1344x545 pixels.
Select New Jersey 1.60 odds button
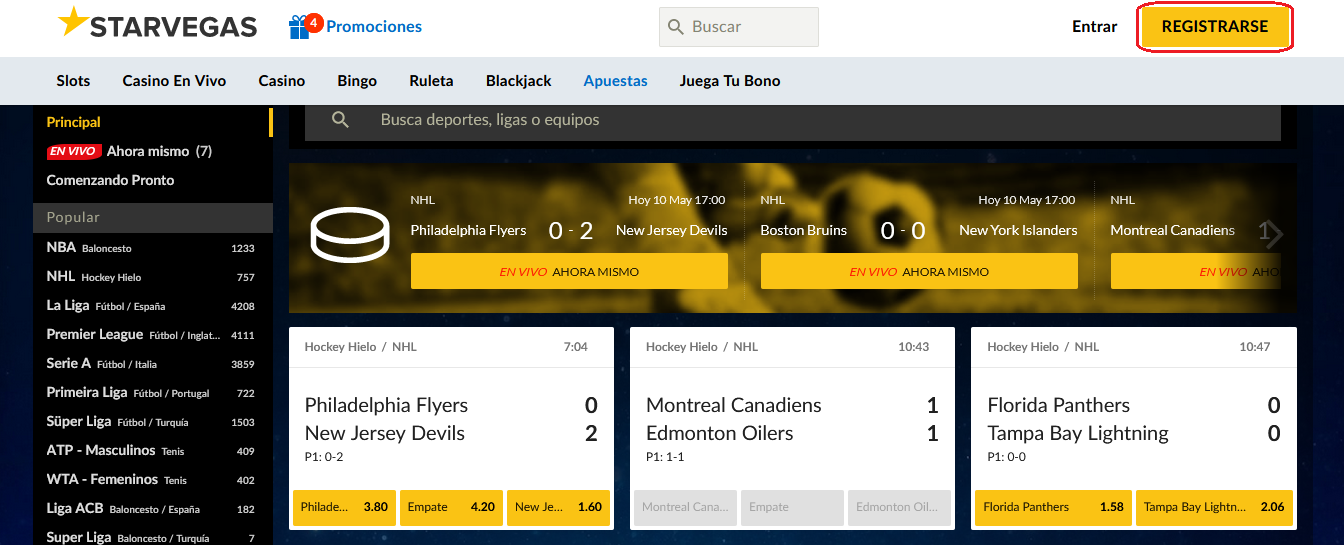point(558,507)
